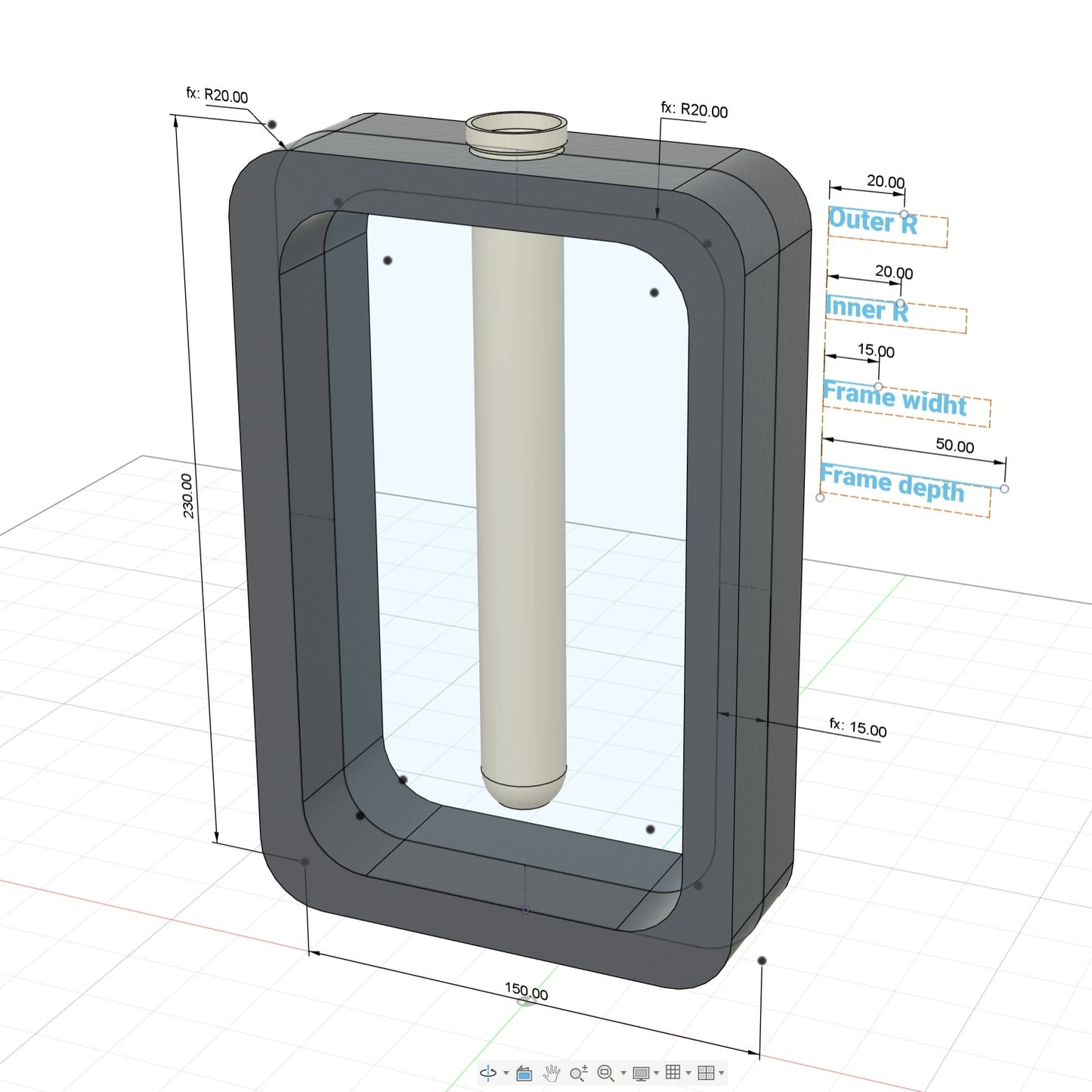Select the Orbit tool in navigation bar
Image resolution: width=1092 pixels, height=1092 pixels.
(x=488, y=1072)
